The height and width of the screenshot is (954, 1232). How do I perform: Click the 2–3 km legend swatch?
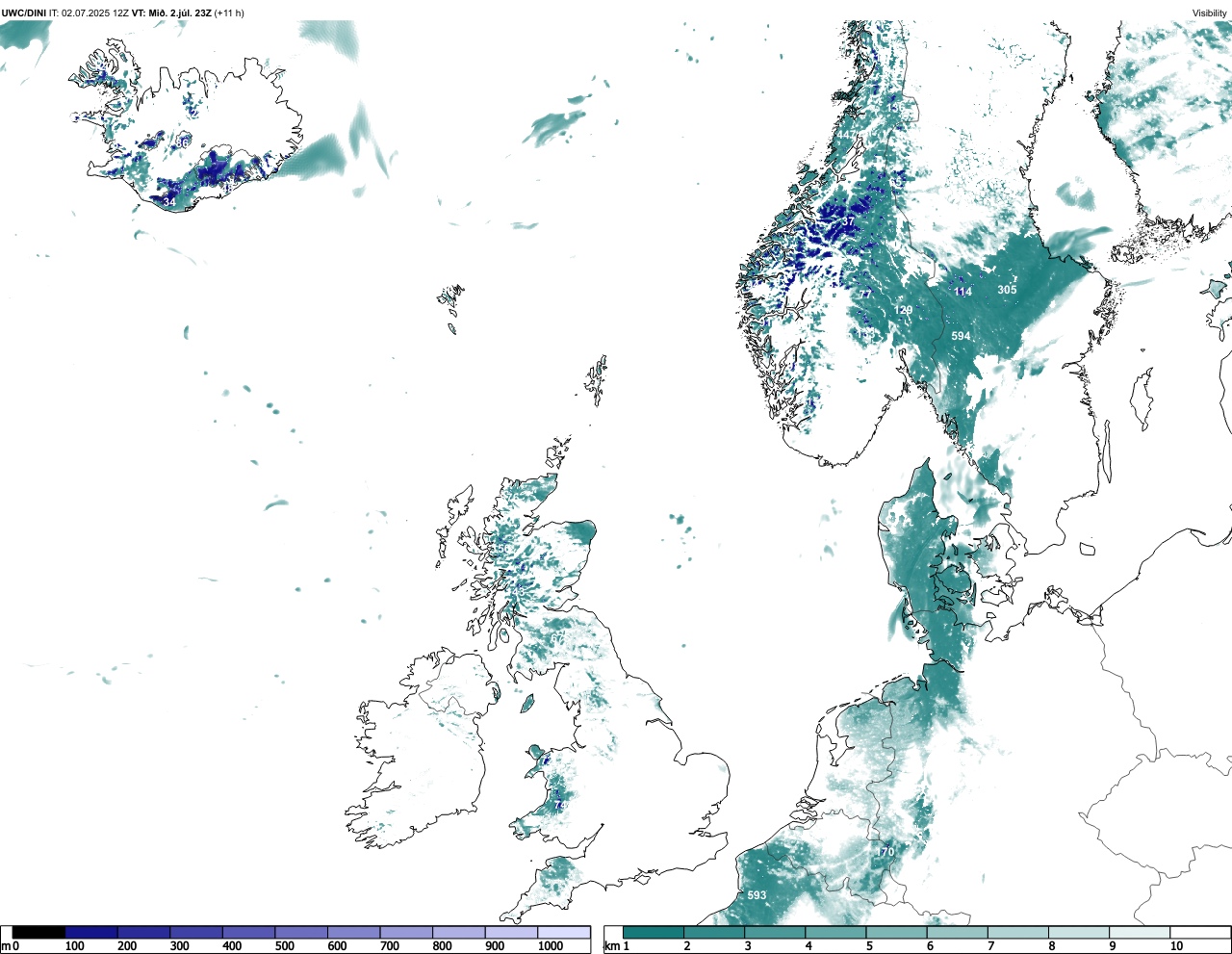click(x=714, y=932)
